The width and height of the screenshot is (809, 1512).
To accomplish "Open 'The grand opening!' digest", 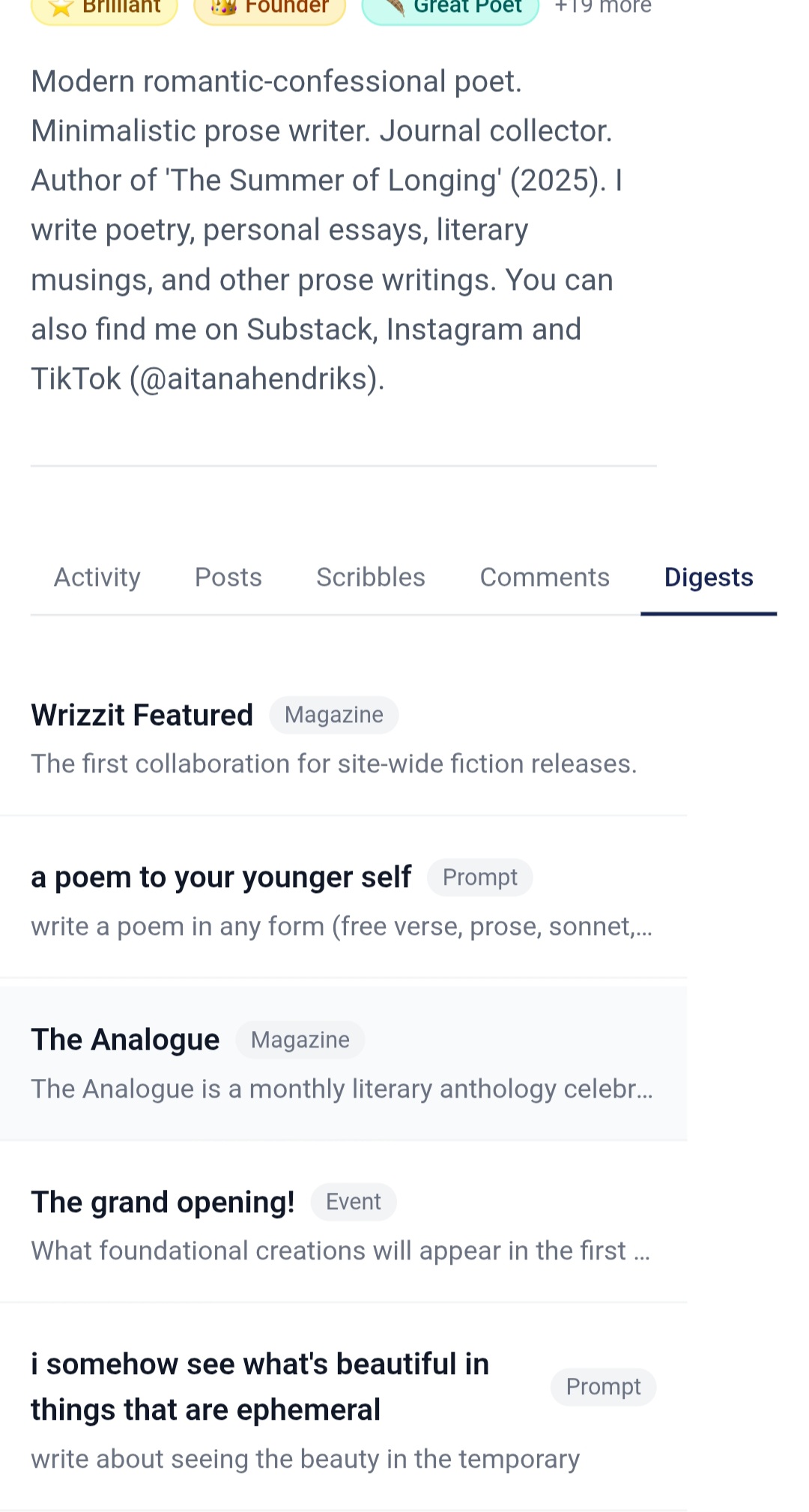I will (163, 1202).
